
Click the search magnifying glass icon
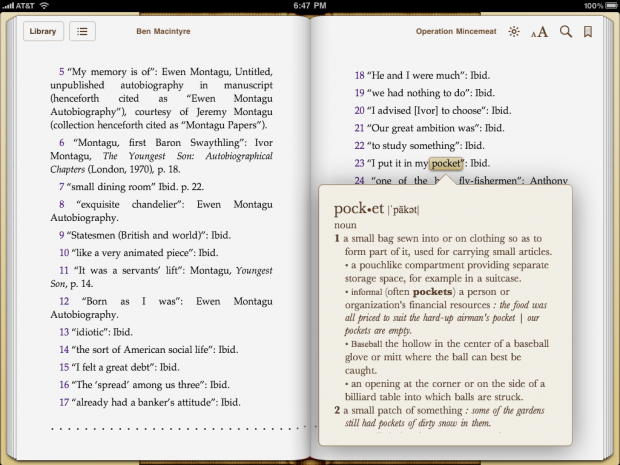click(565, 32)
